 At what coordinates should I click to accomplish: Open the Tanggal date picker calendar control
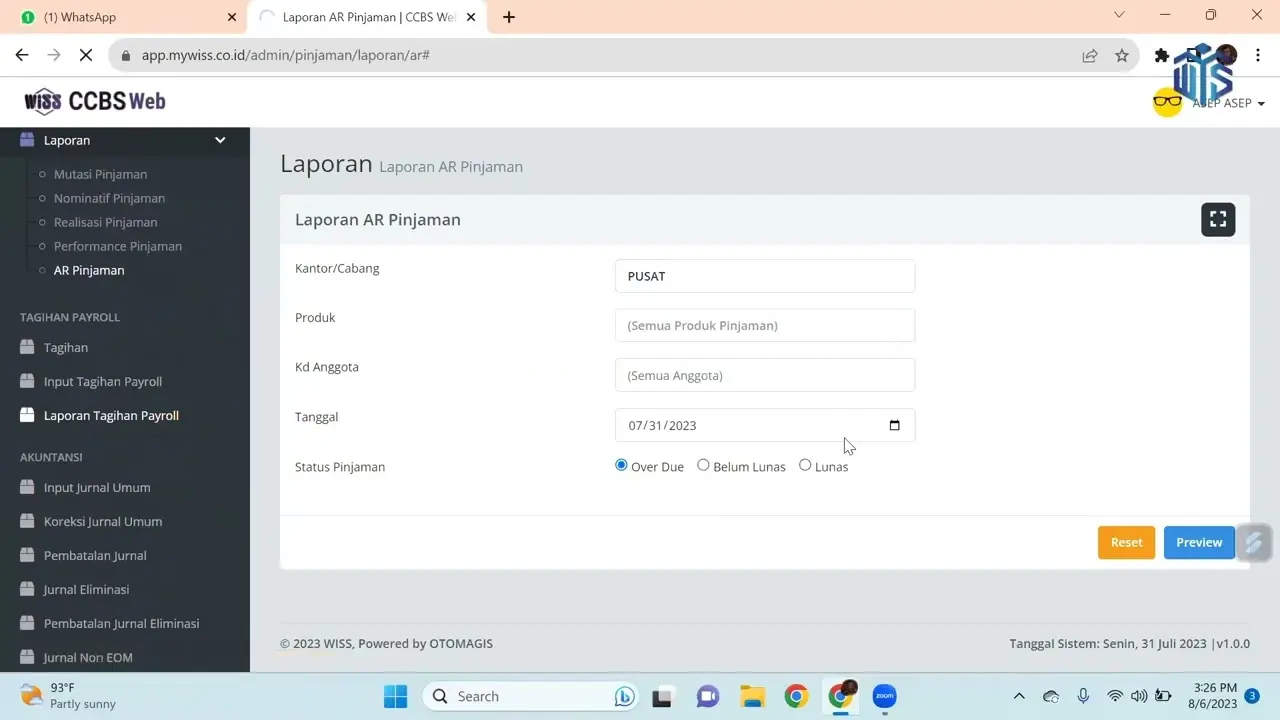click(x=894, y=425)
